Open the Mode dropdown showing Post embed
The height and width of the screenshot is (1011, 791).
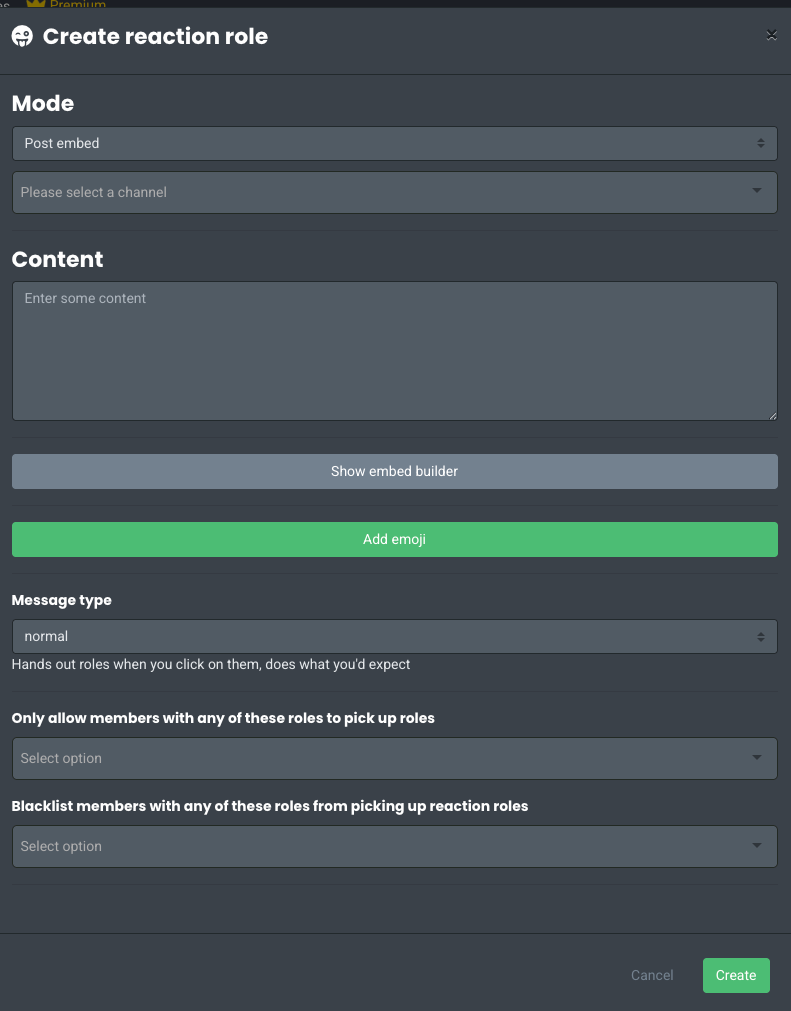[x=380, y=143]
